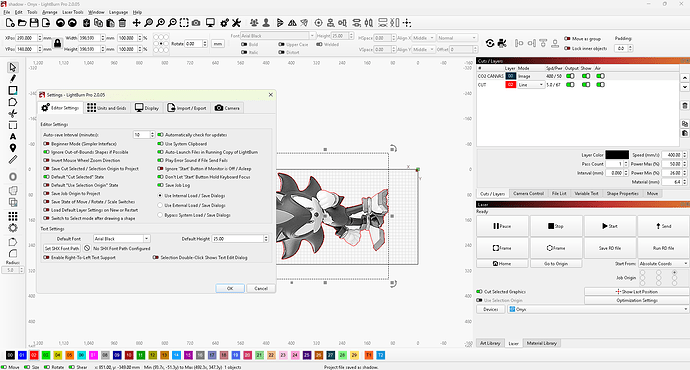This screenshot has width=690, height=370.
Task: Save project using floppy disk icon
Action: tap(34, 23)
